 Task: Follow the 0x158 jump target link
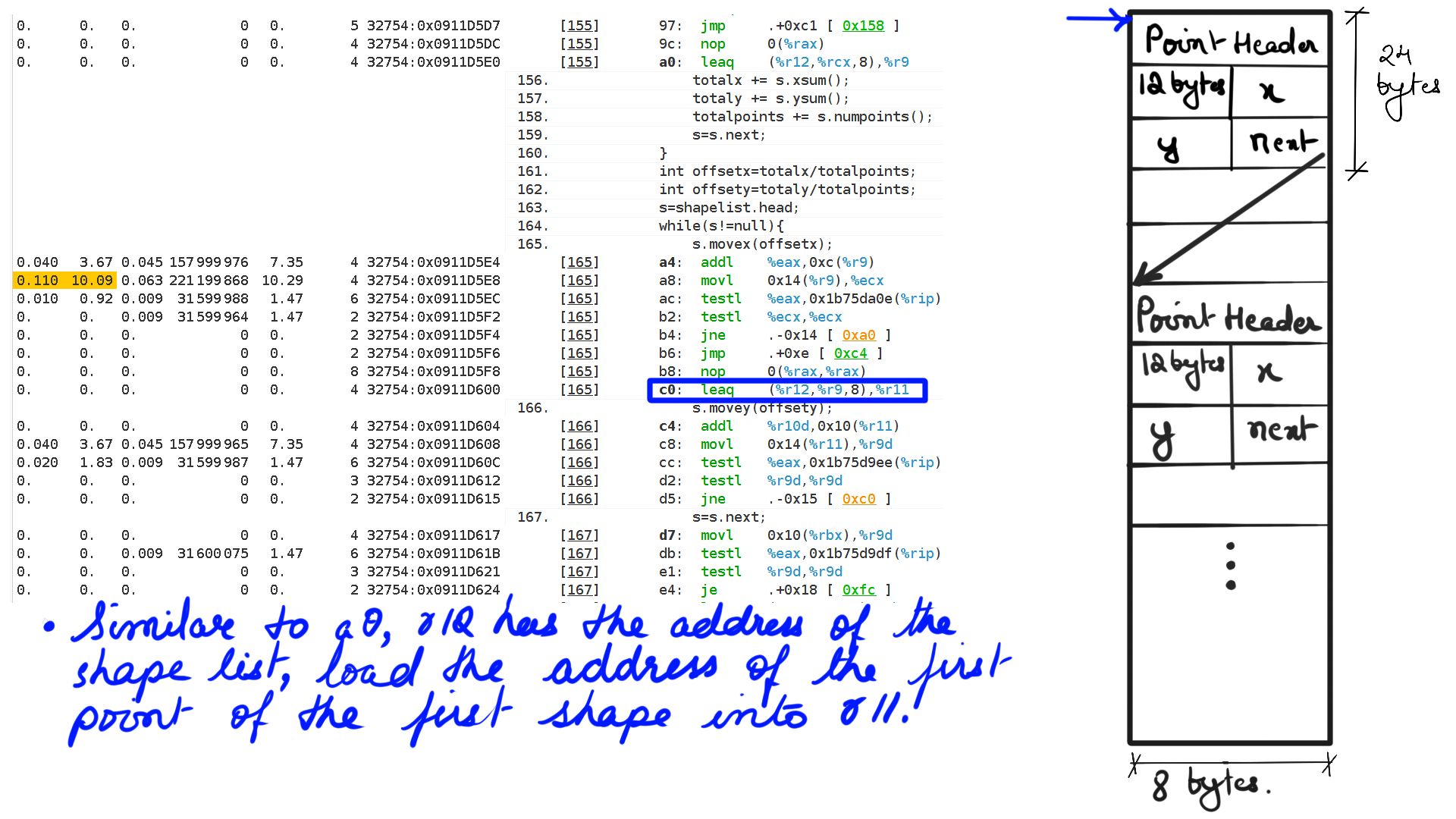863,26
